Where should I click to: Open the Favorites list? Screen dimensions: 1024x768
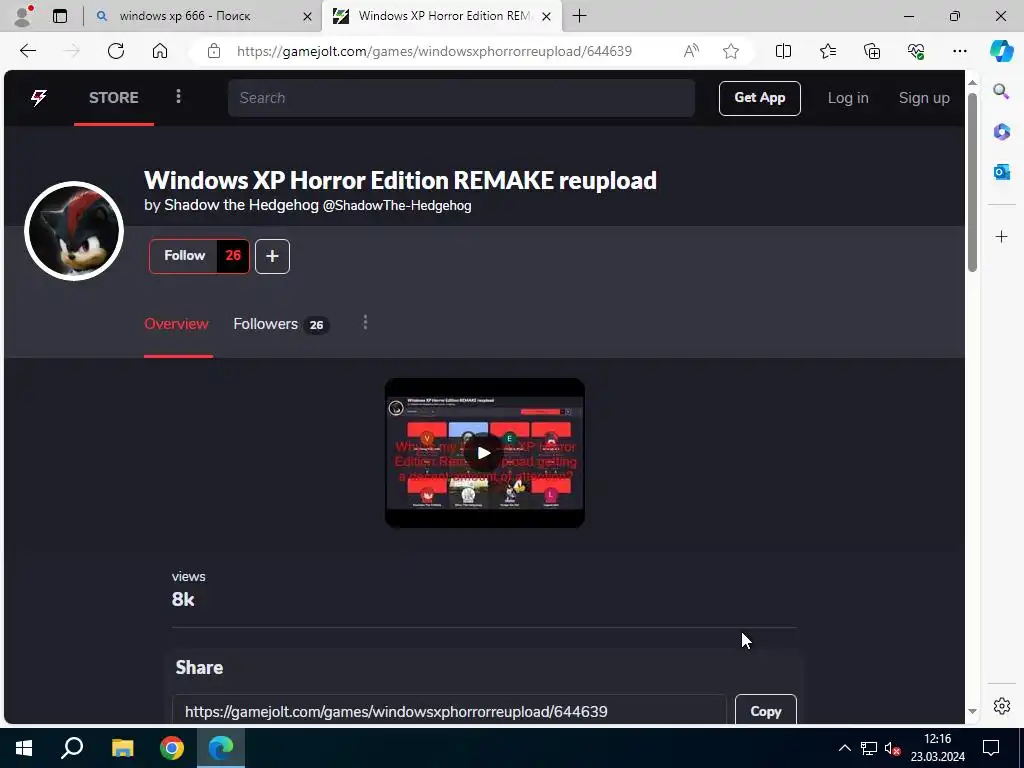[x=827, y=51]
